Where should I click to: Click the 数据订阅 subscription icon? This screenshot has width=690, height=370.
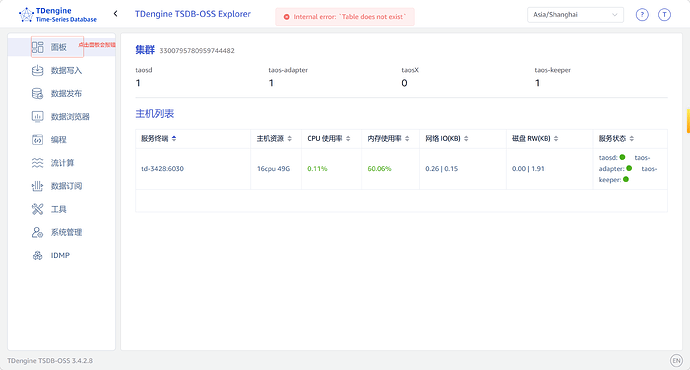coord(37,186)
